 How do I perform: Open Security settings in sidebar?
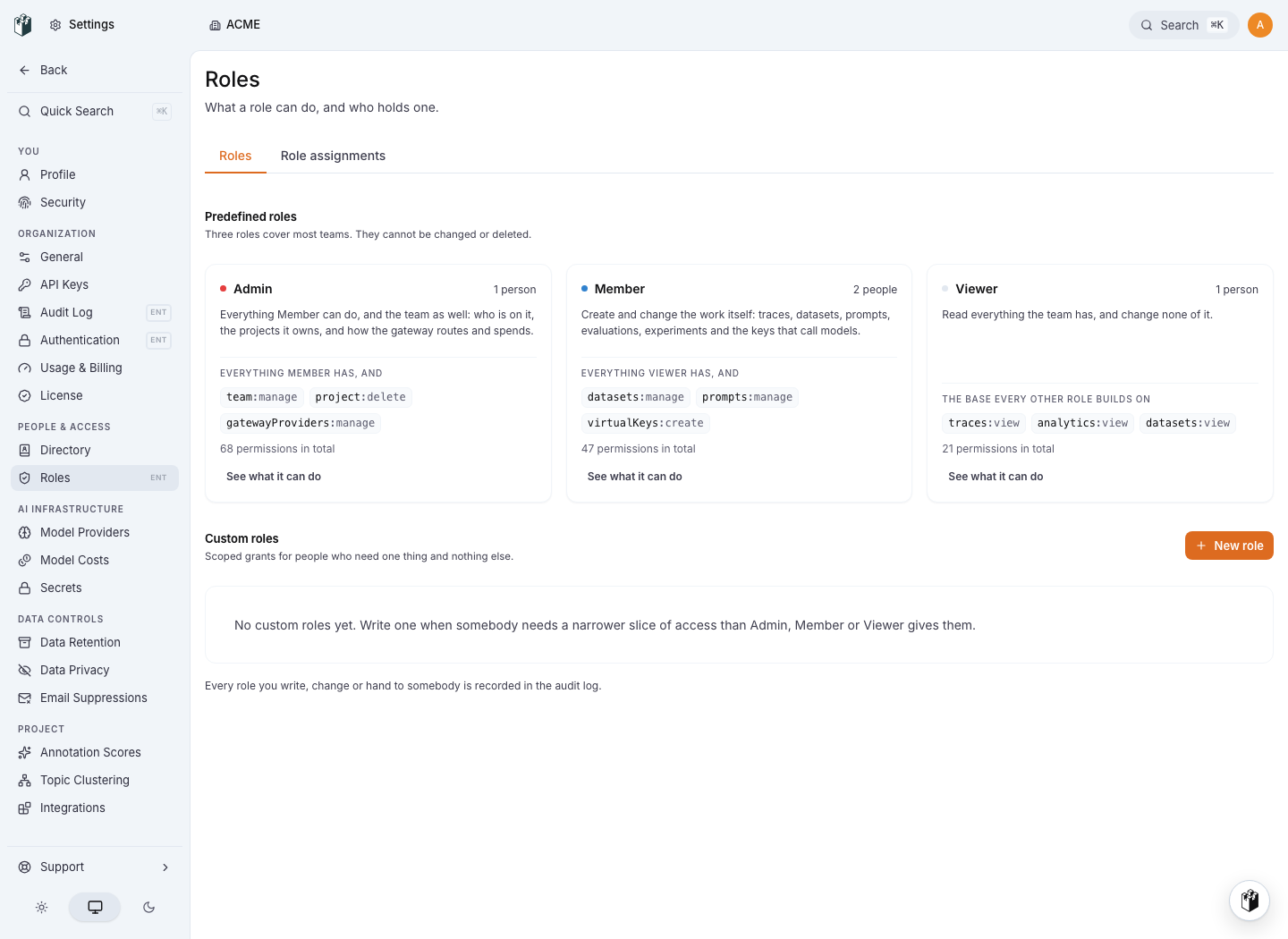(95, 202)
